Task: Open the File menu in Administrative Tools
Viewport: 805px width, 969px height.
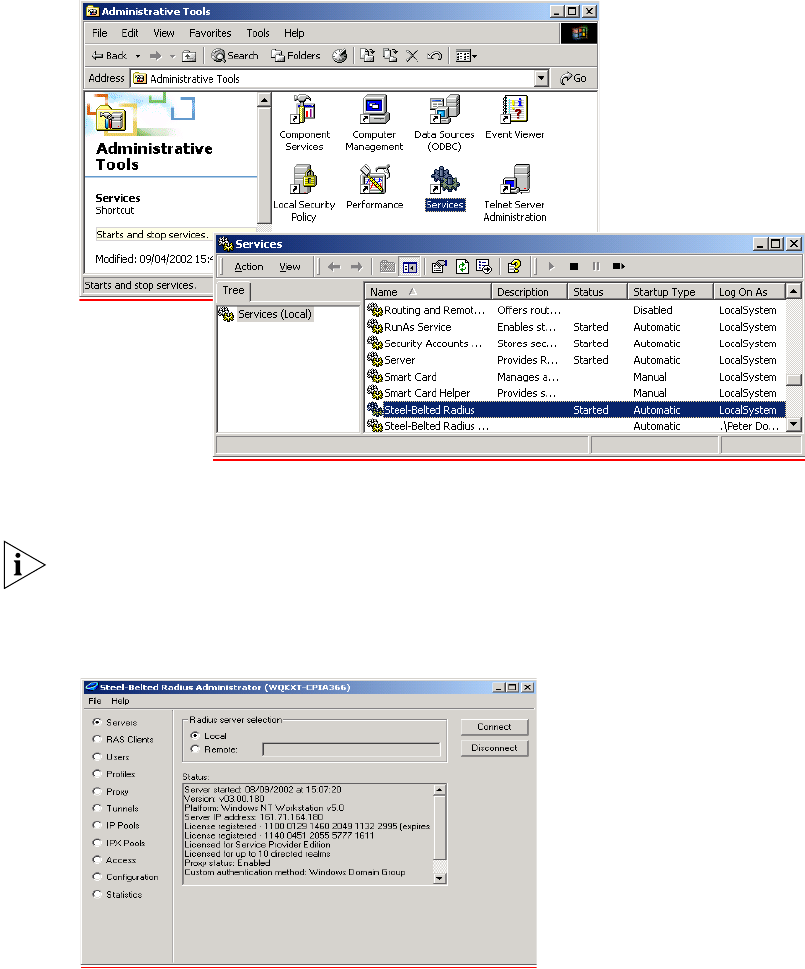Action: 99,33
